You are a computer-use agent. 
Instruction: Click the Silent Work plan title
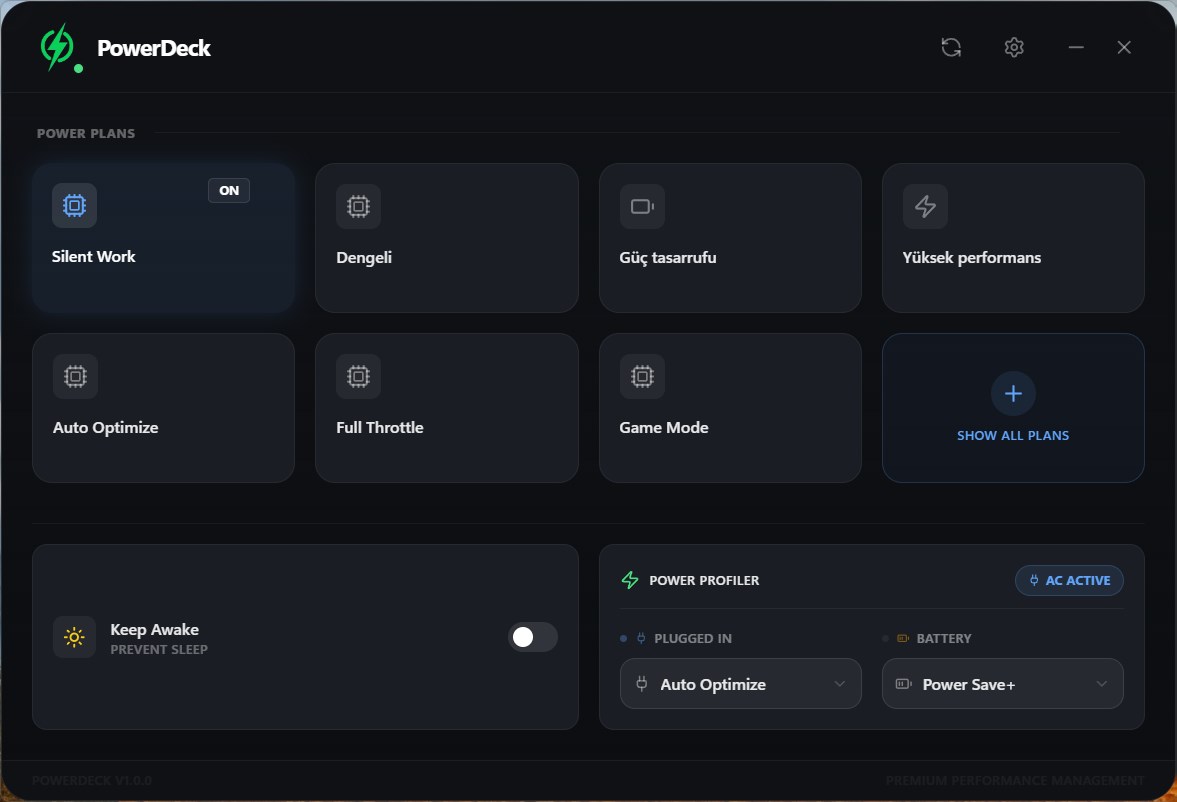pyautogui.click(x=94, y=256)
